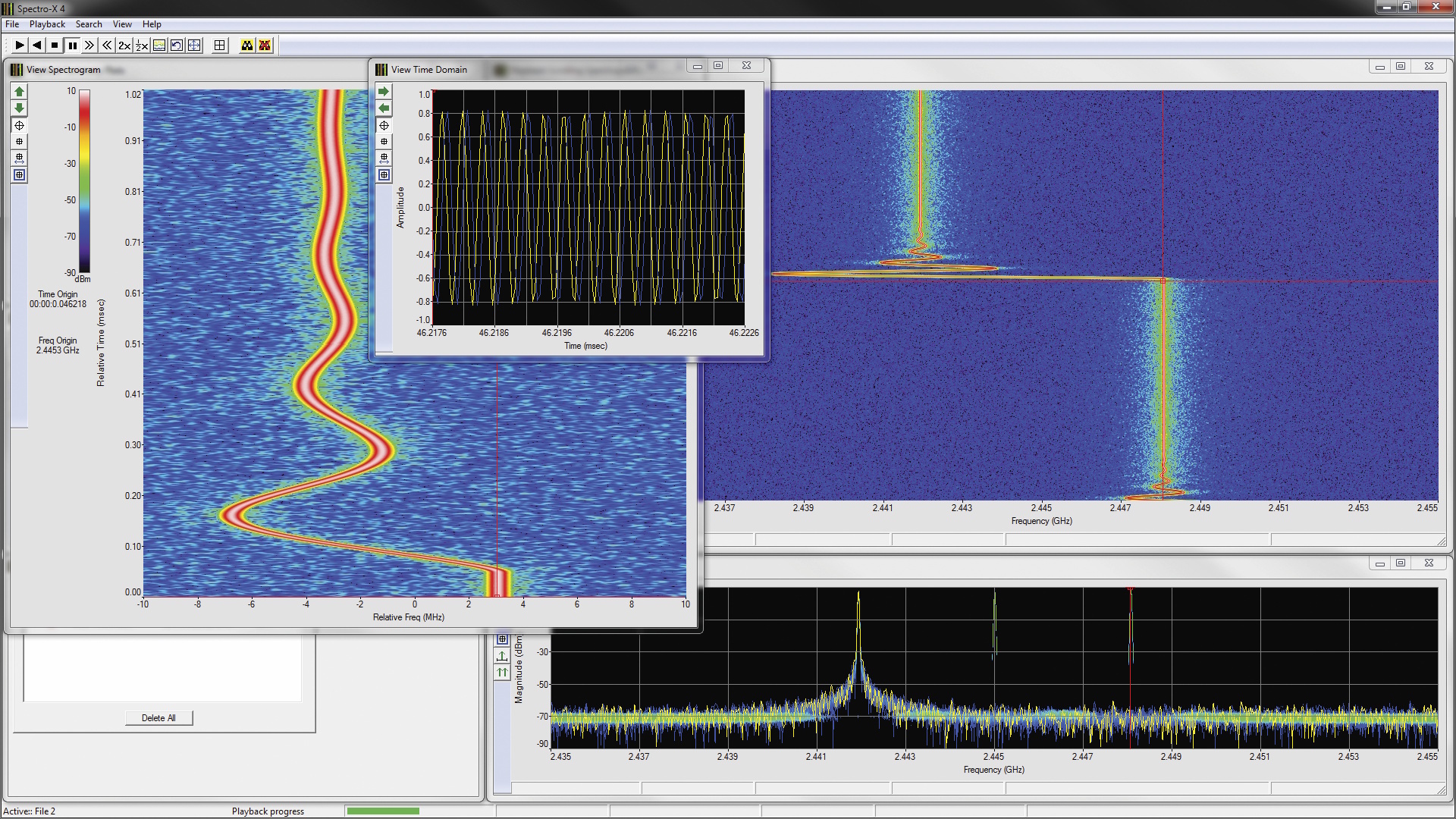1456x819 pixels.
Task: Step forward with double right arrows
Action: point(89,45)
